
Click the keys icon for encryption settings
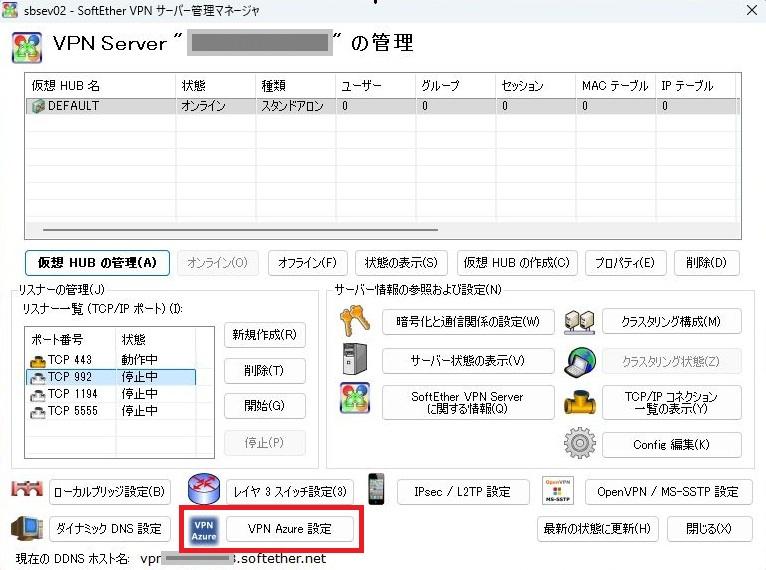(354, 320)
